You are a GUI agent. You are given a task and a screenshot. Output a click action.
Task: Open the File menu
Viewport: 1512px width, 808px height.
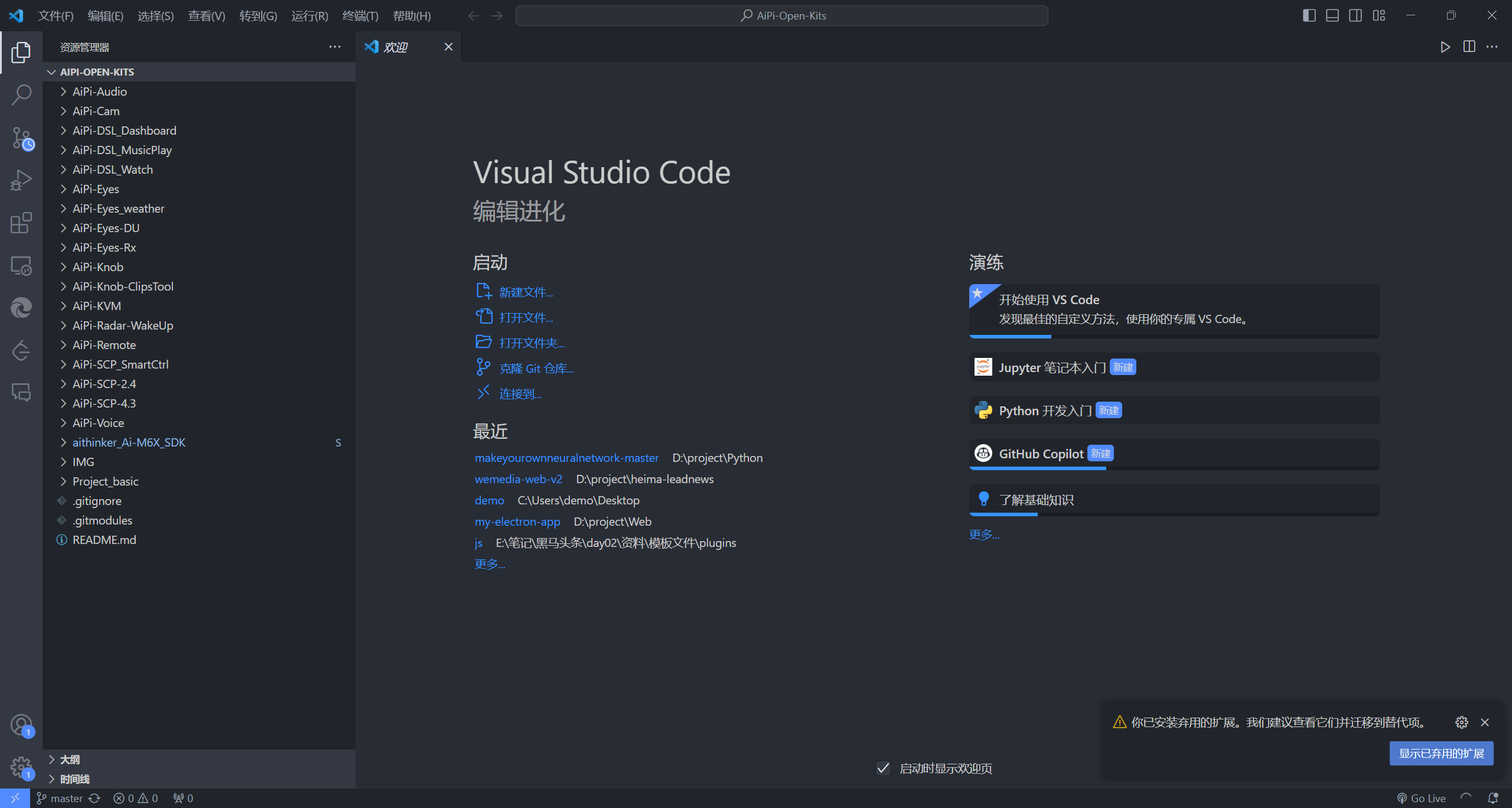tap(56, 16)
